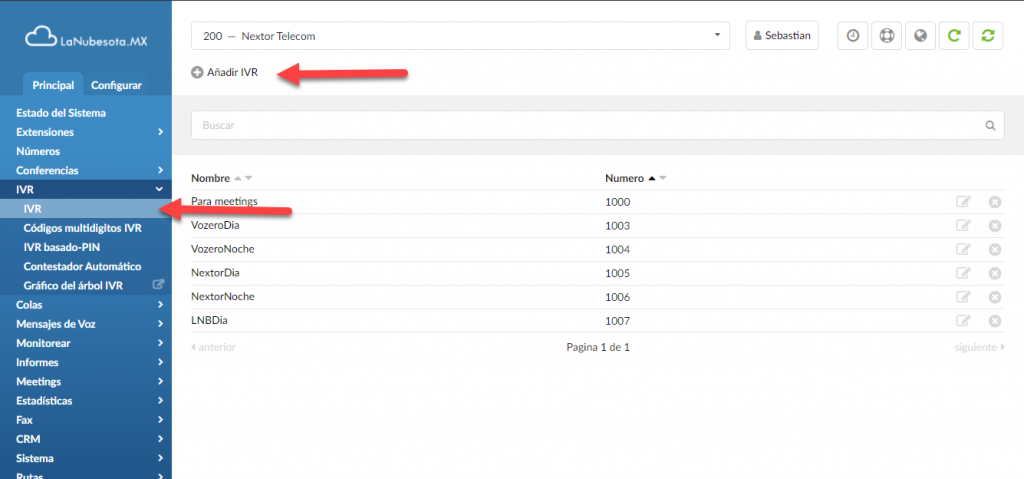Go to the anterior page link
The height and width of the screenshot is (479, 1024).
point(214,347)
